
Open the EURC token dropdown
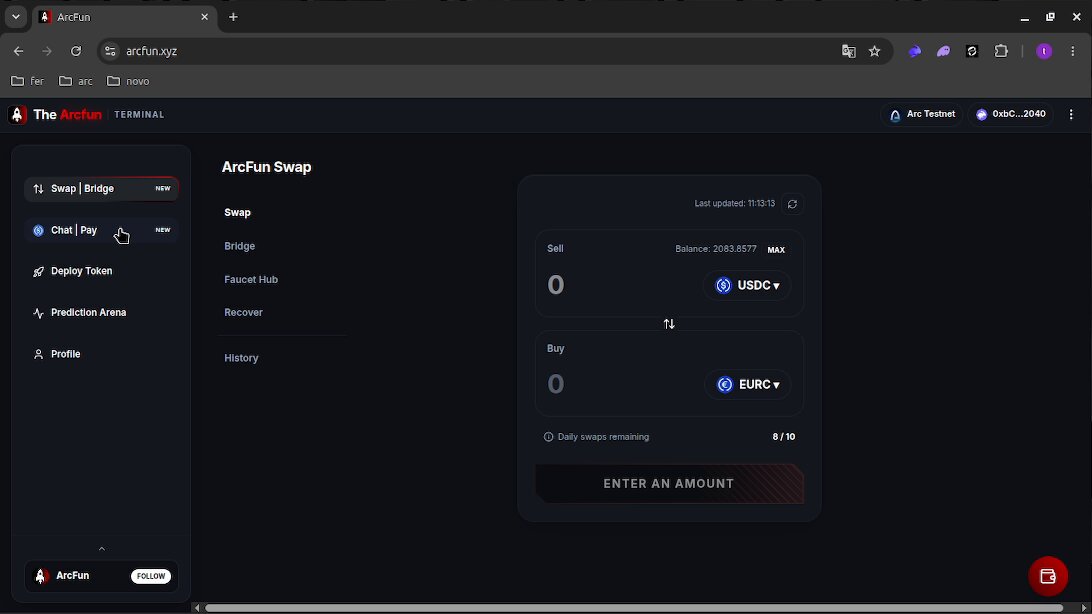(748, 384)
